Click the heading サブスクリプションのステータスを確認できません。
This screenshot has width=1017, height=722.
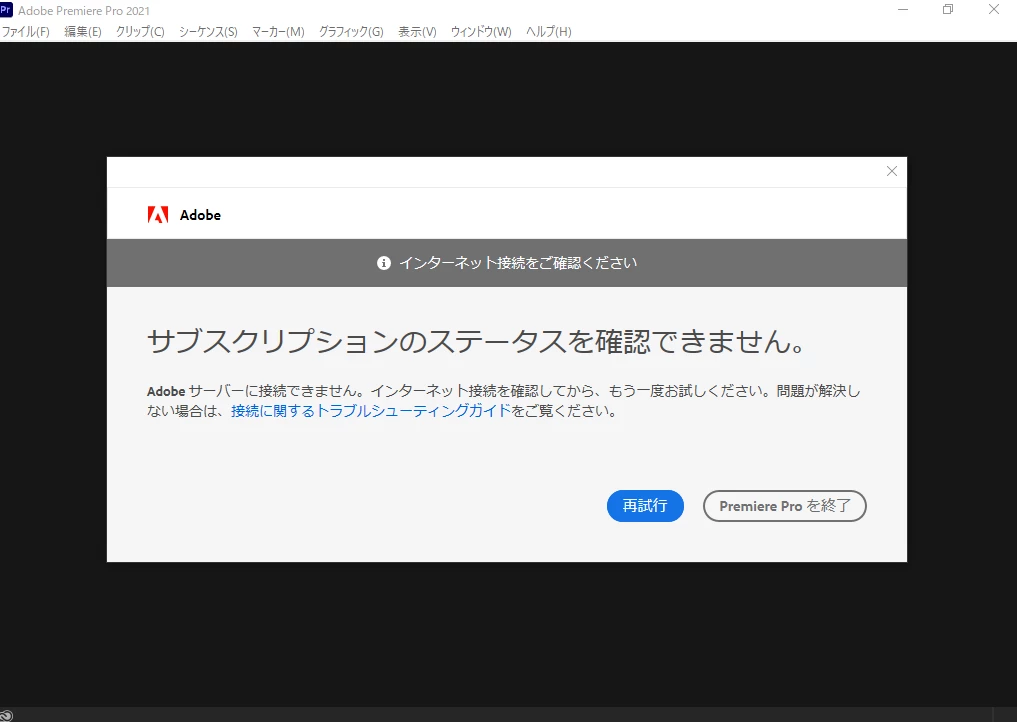(477, 341)
